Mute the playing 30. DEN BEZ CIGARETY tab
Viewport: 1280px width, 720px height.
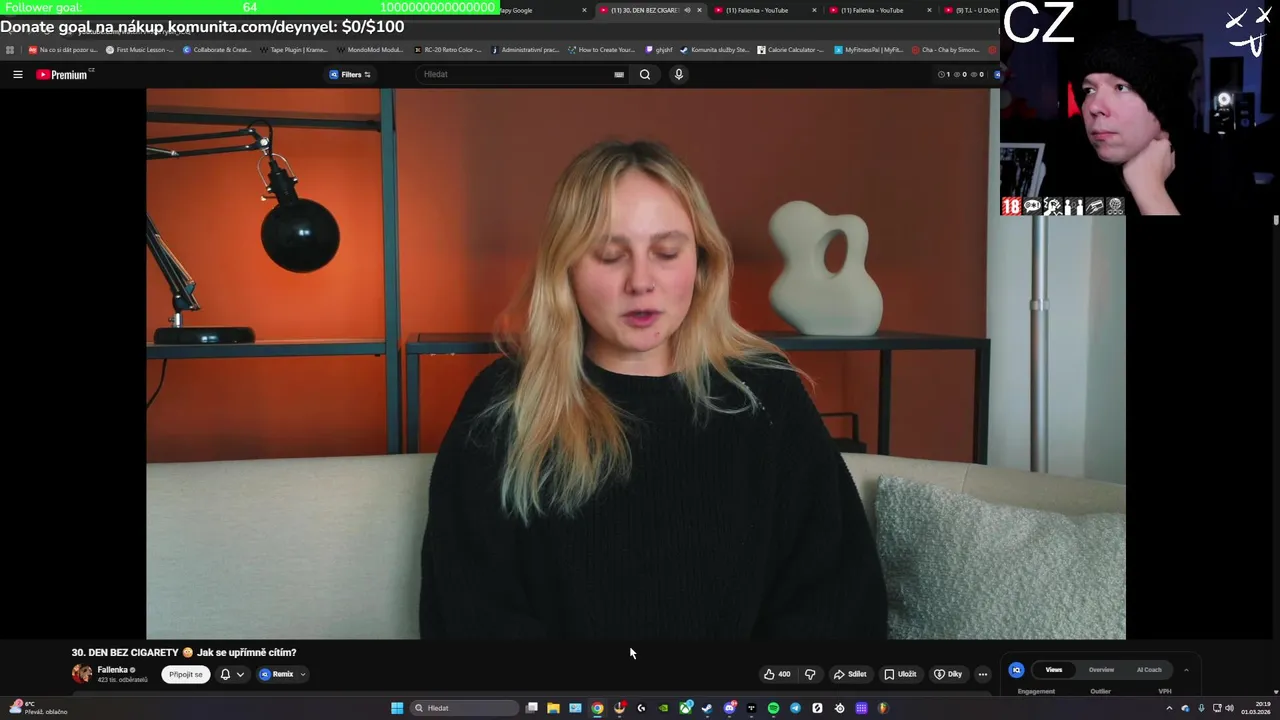687,10
